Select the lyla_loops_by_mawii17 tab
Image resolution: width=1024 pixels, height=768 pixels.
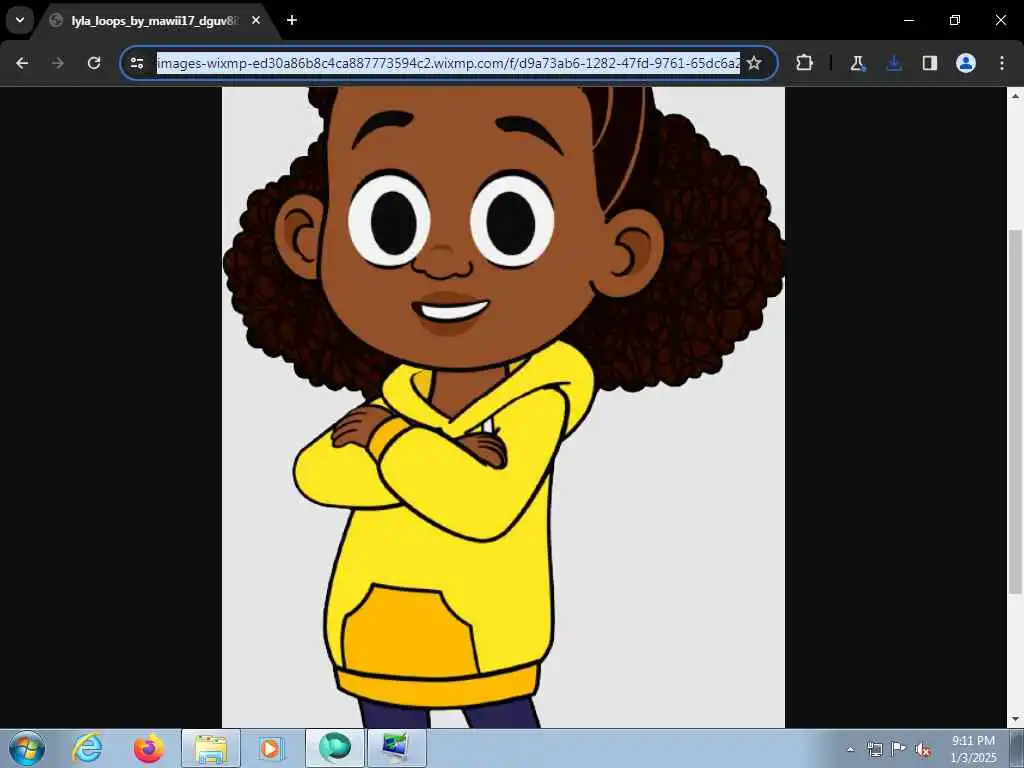pos(154,21)
